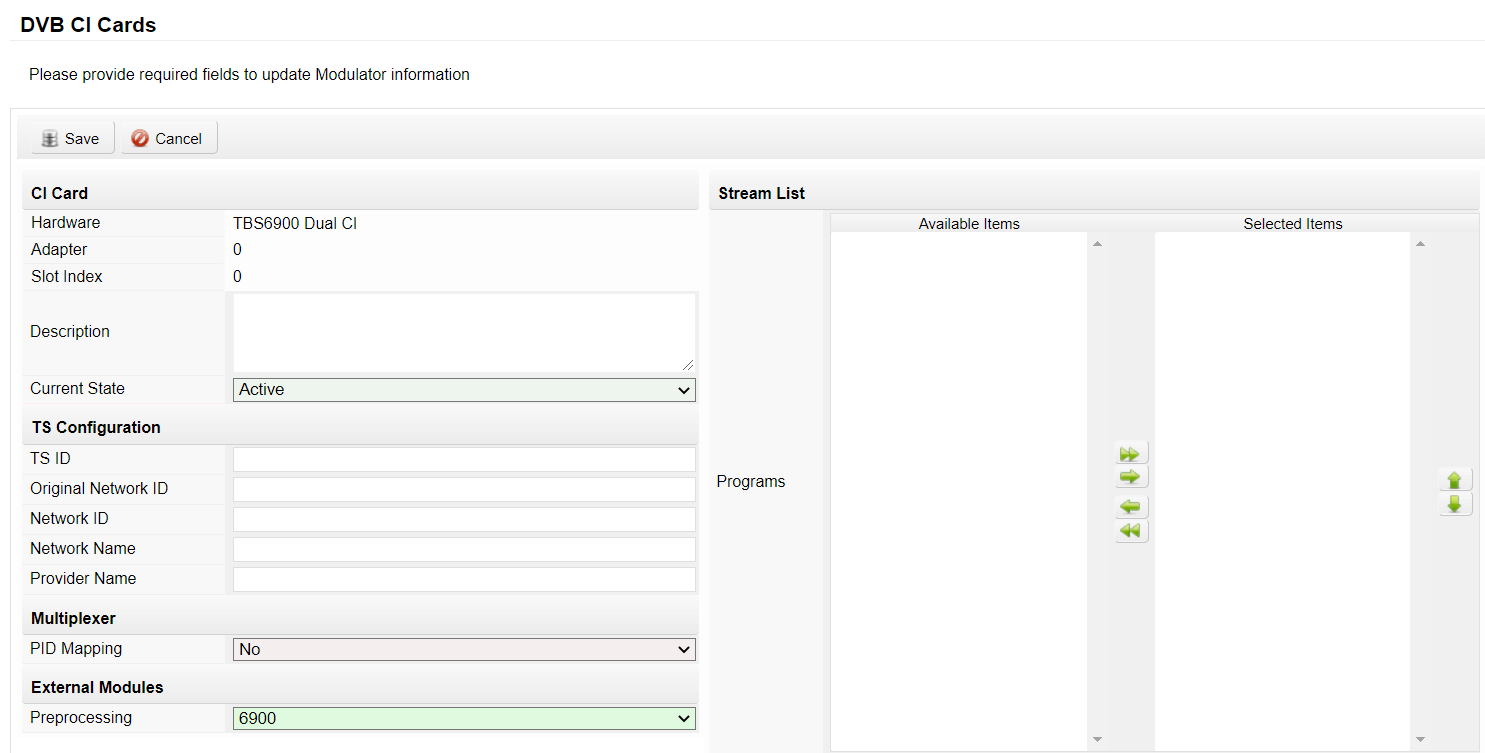Click the single left arrow to remove selected program
Viewport: 1485px width, 753px height.
click(1131, 507)
